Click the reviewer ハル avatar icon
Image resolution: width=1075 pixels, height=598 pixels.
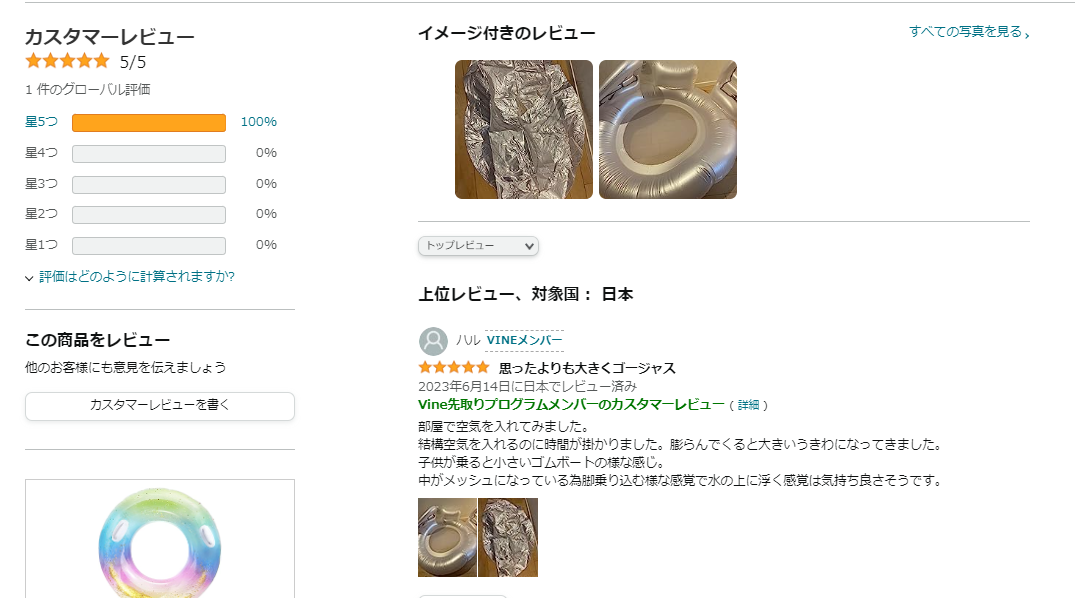[433, 341]
